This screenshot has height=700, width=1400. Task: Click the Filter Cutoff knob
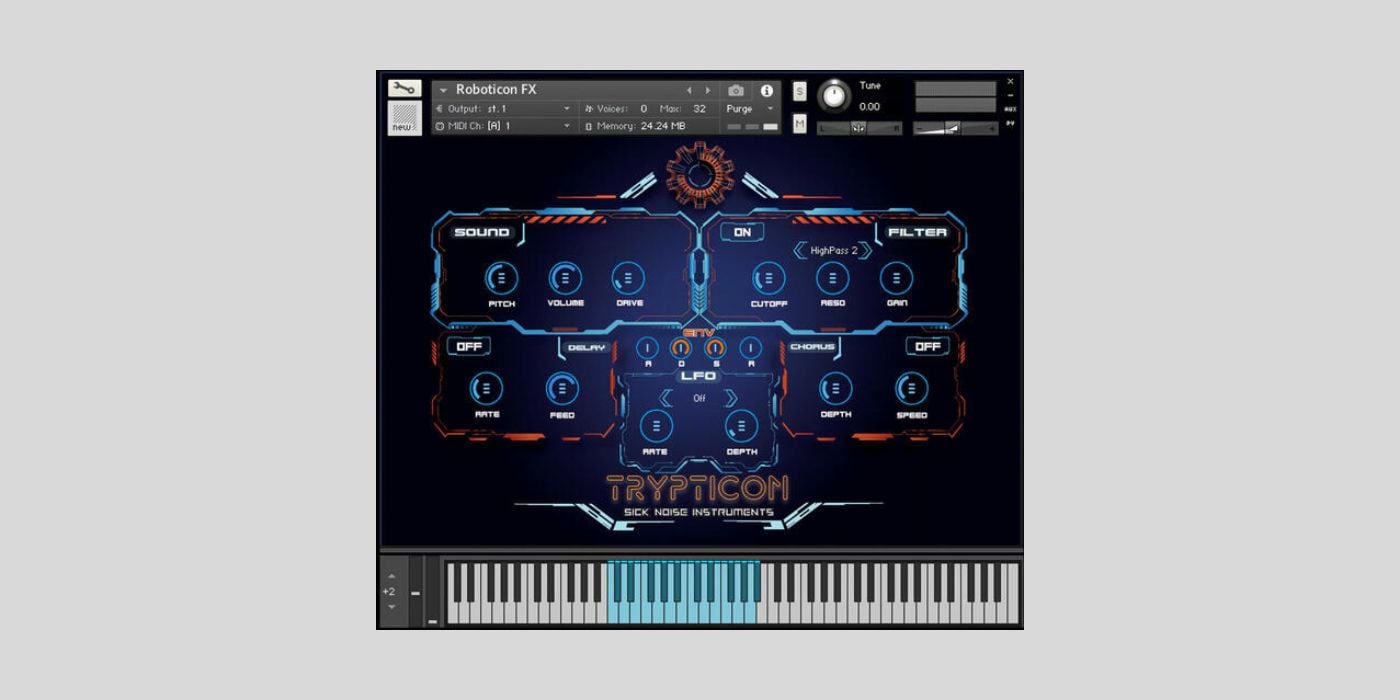click(768, 278)
